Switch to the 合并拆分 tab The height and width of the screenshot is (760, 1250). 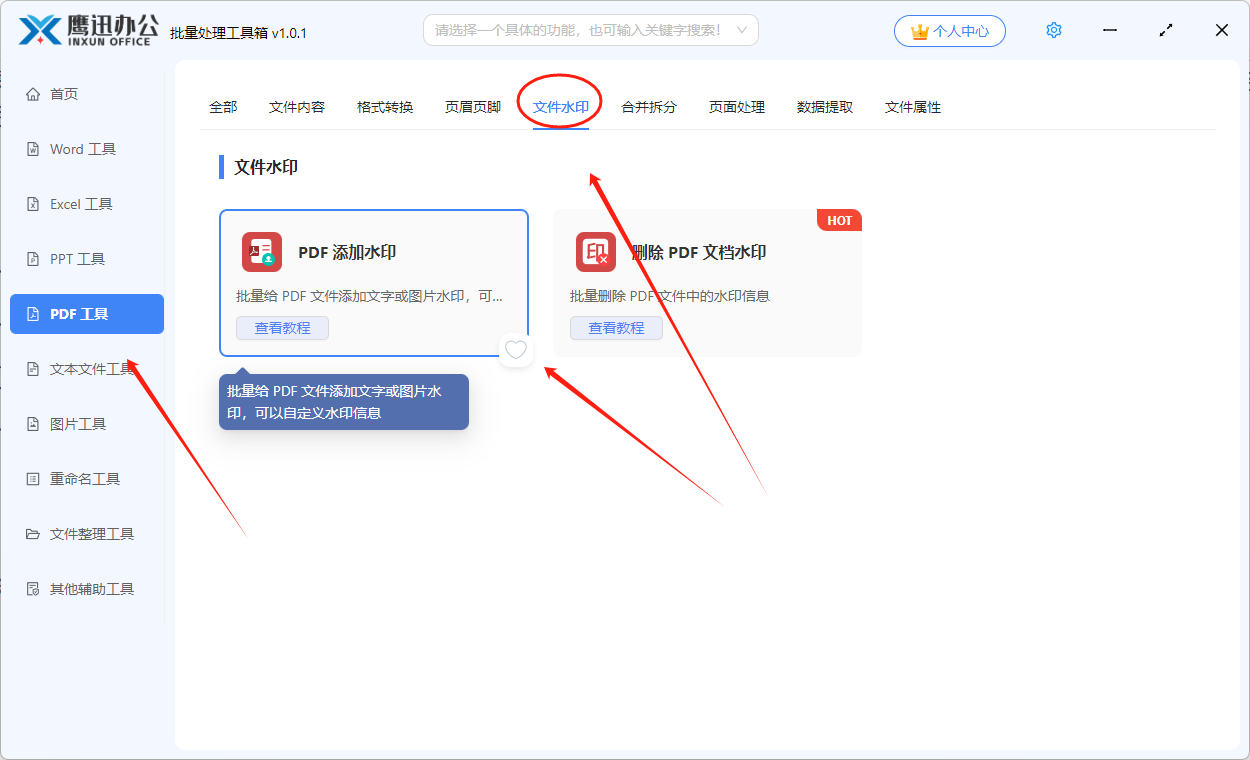(x=647, y=106)
